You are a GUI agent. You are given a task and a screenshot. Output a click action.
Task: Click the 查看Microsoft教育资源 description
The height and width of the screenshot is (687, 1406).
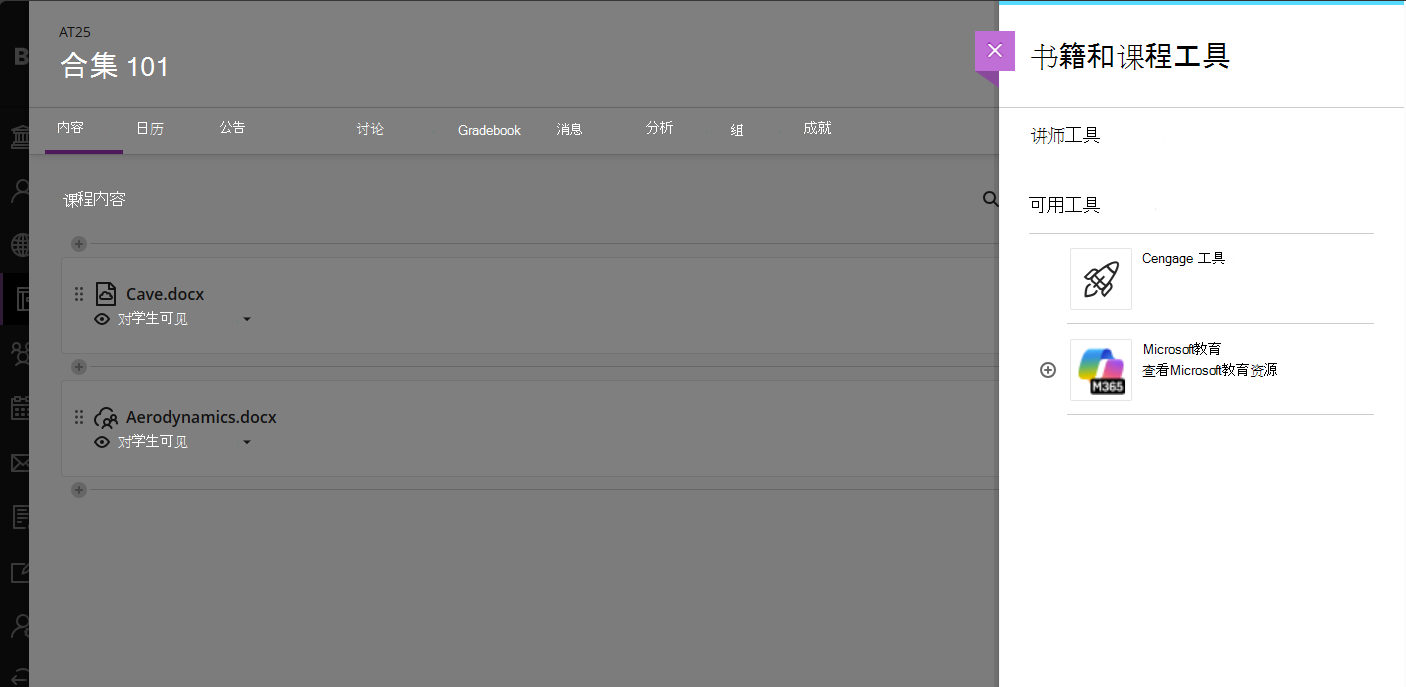pyautogui.click(x=1210, y=370)
